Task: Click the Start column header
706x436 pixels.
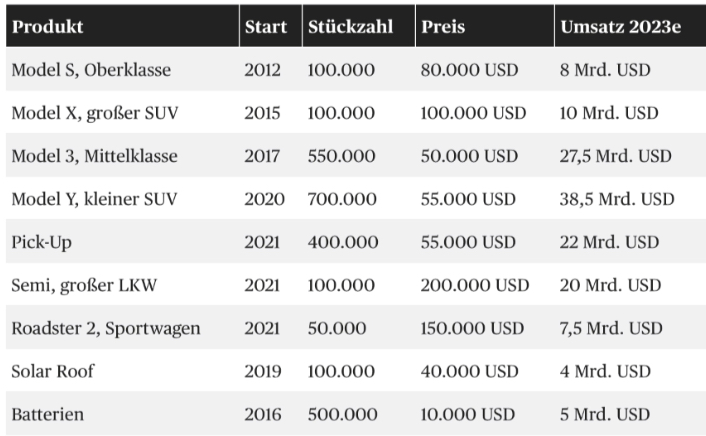Action: (271, 26)
